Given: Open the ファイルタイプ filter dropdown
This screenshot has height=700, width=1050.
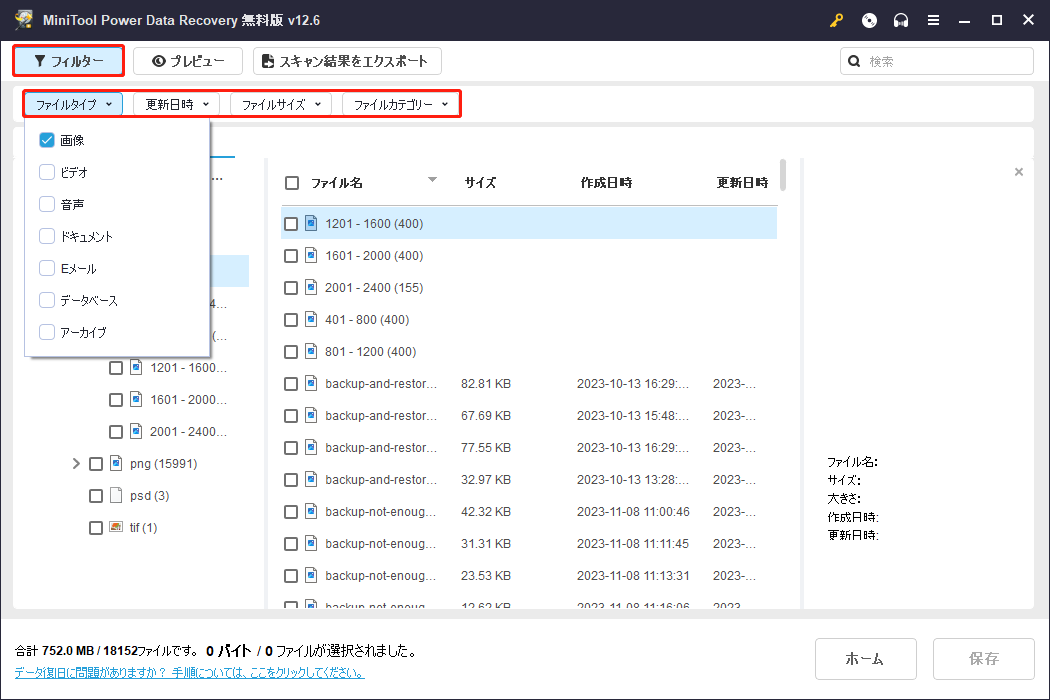Looking at the screenshot, I should click(x=73, y=104).
